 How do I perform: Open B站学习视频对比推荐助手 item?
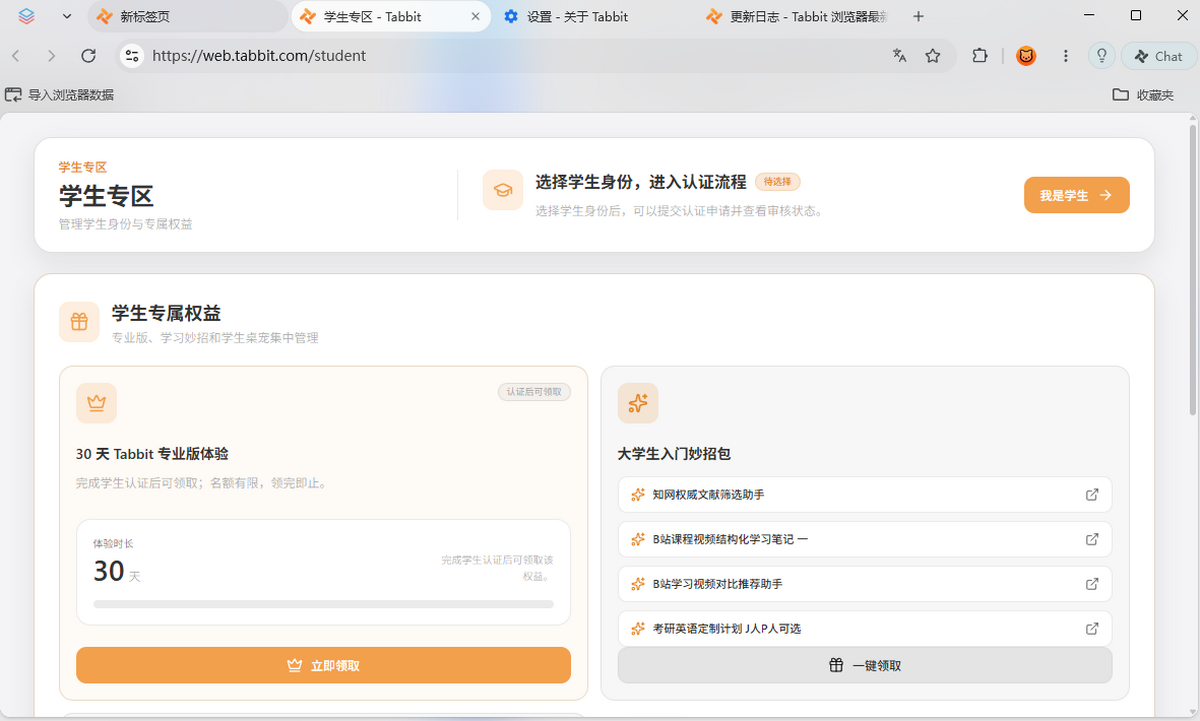(865, 584)
